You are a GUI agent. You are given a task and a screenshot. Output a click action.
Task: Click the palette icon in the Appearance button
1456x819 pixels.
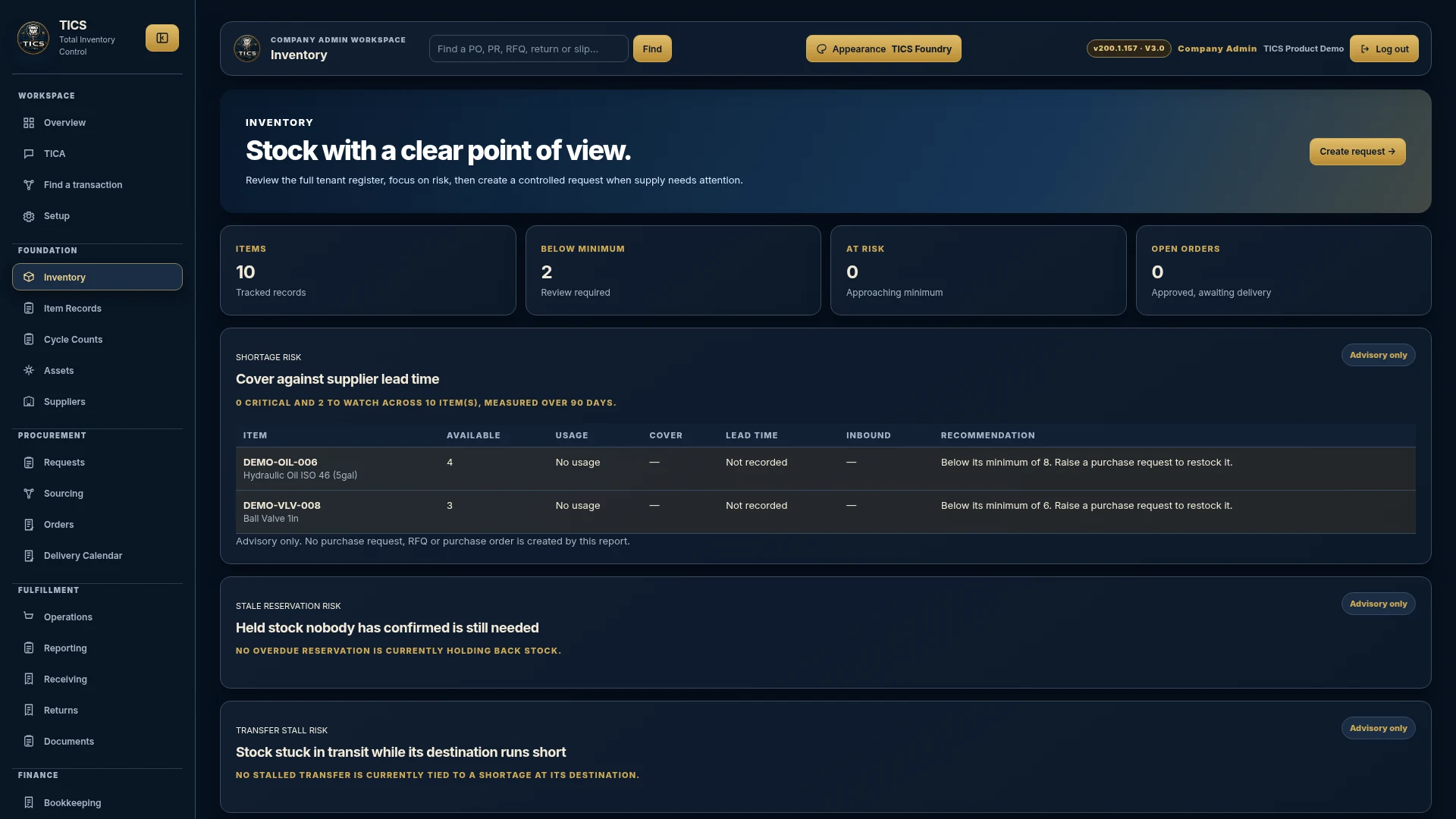pos(821,49)
